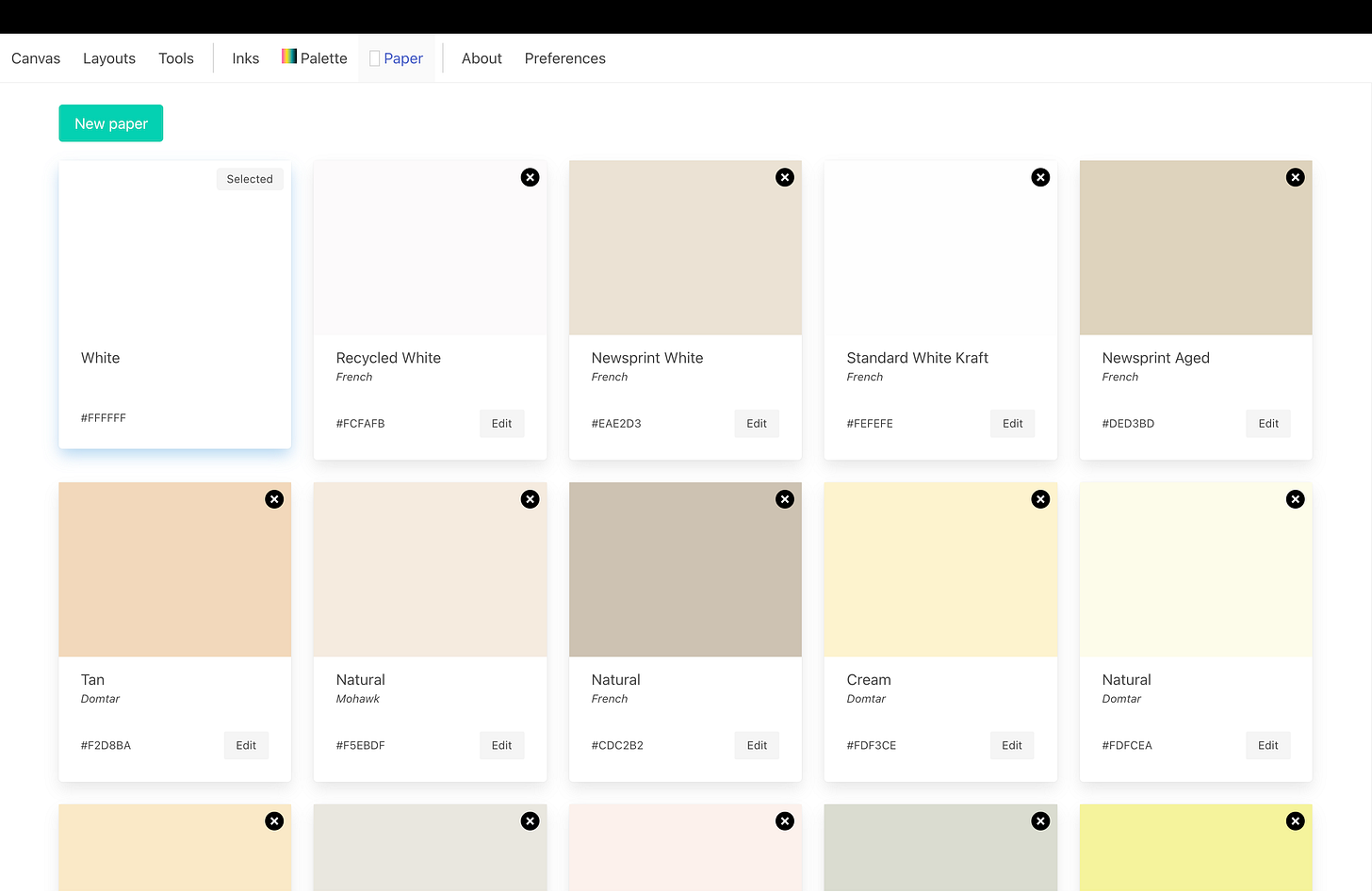Select the Standard White Kraft swatch
Viewport: 1372px width, 892px height.
(940, 248)
